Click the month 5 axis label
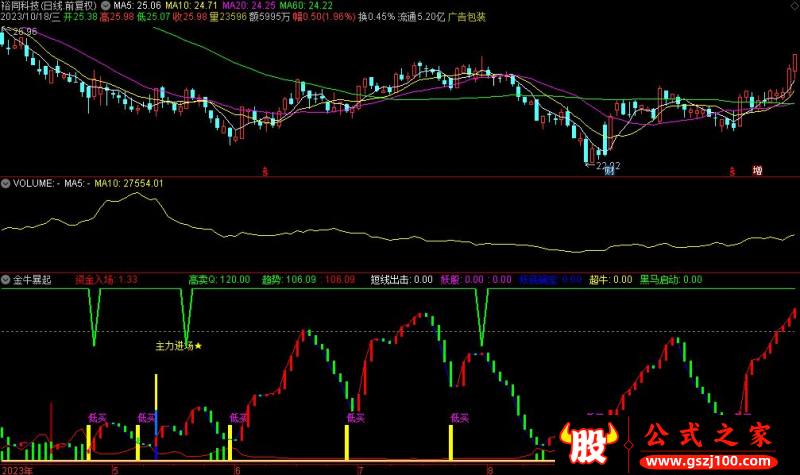 tap(115, 470)
